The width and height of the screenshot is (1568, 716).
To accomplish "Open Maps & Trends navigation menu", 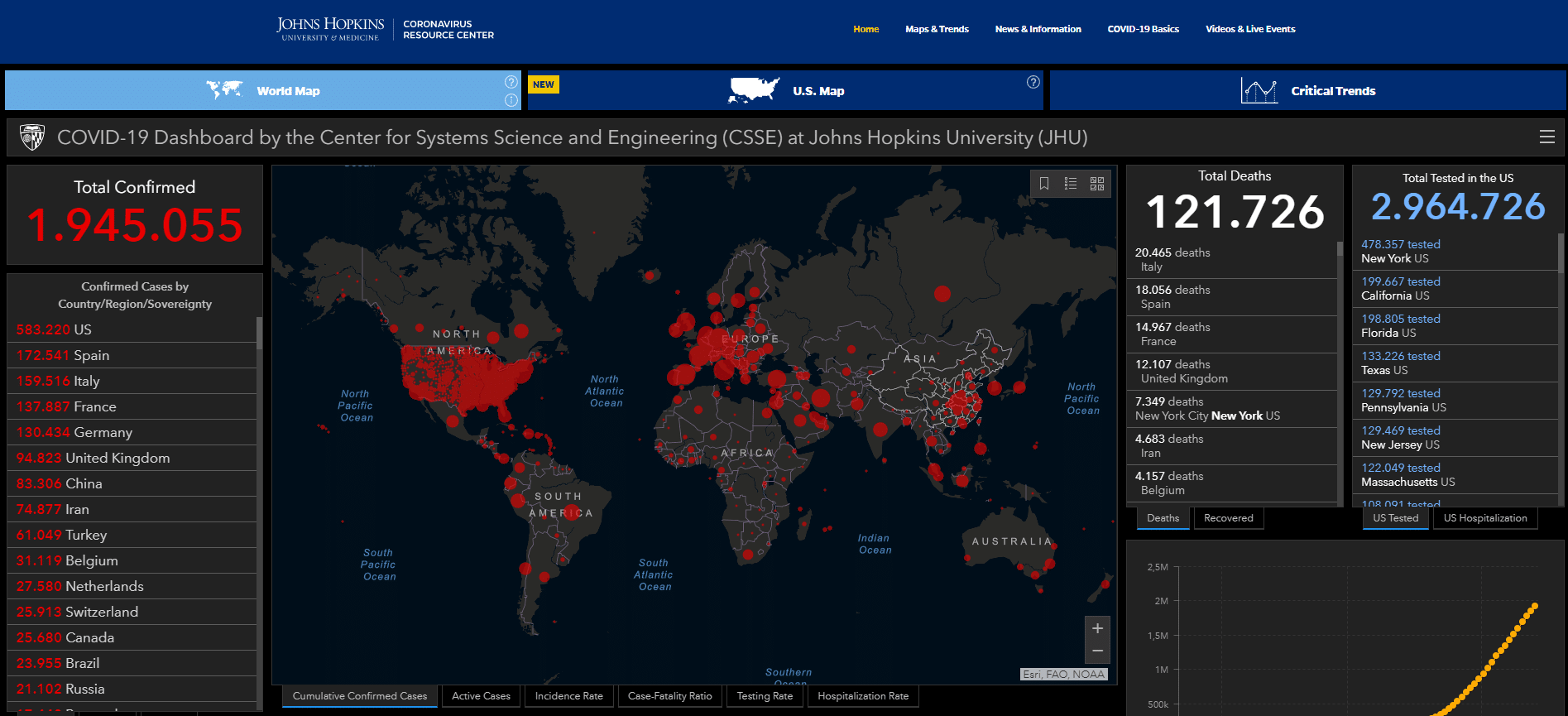I will [937, 29].
